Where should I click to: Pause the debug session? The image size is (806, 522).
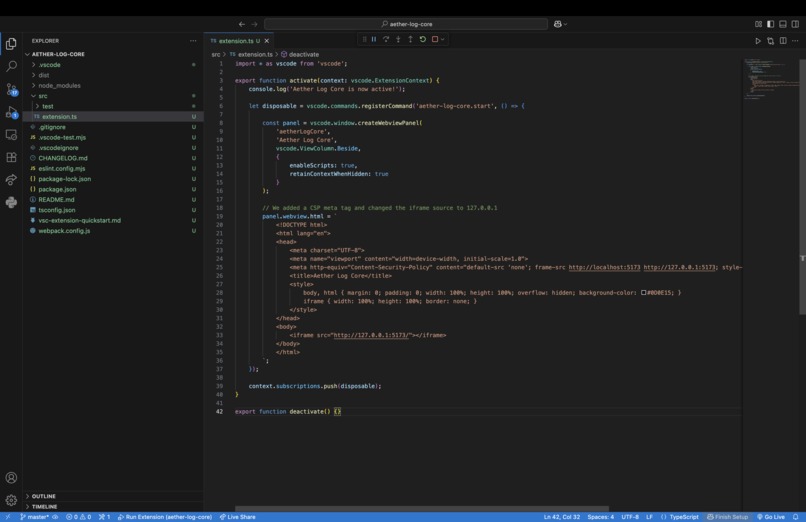tap(374, 39)
